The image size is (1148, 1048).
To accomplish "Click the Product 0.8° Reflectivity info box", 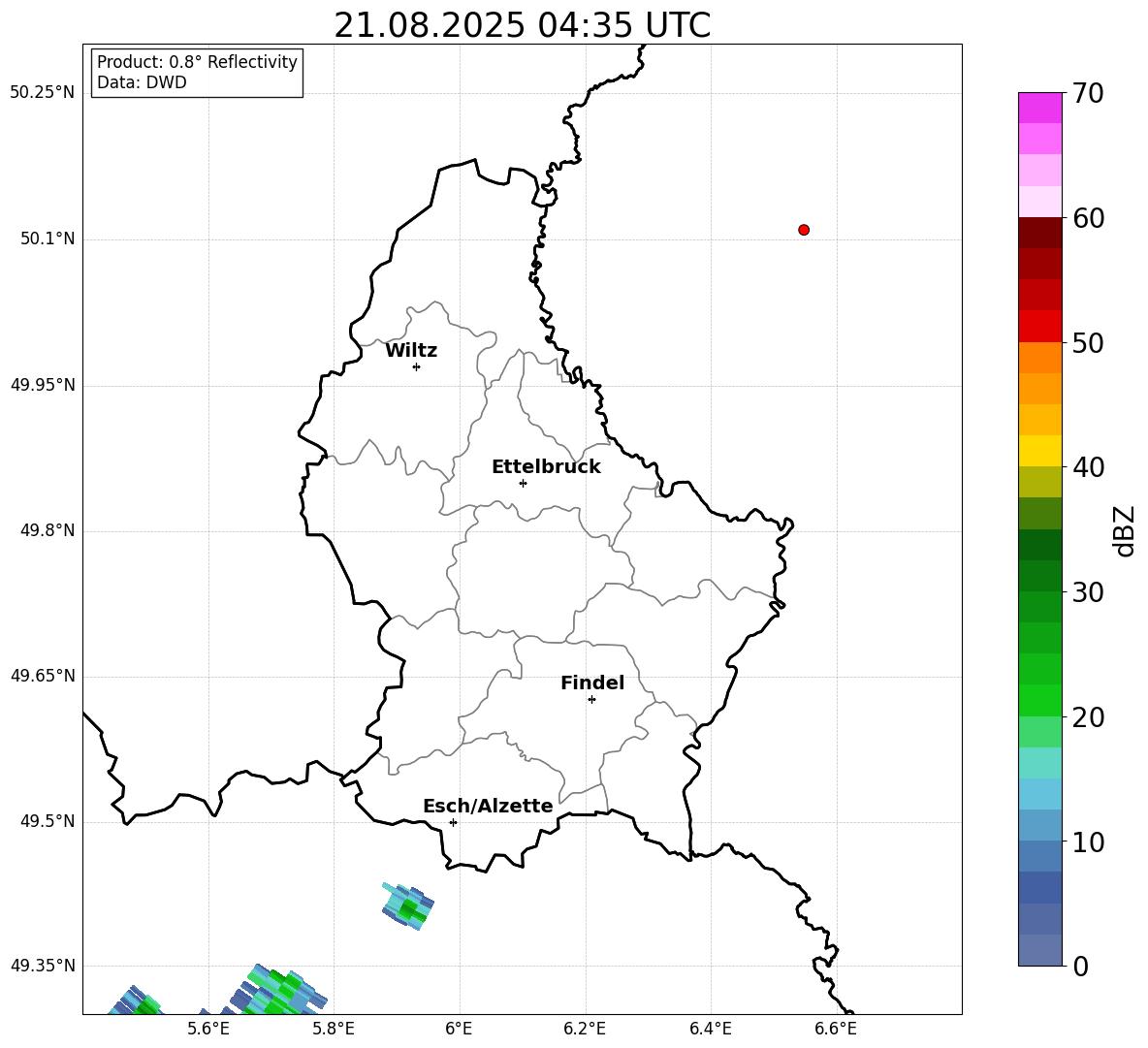I will [197, 72].
